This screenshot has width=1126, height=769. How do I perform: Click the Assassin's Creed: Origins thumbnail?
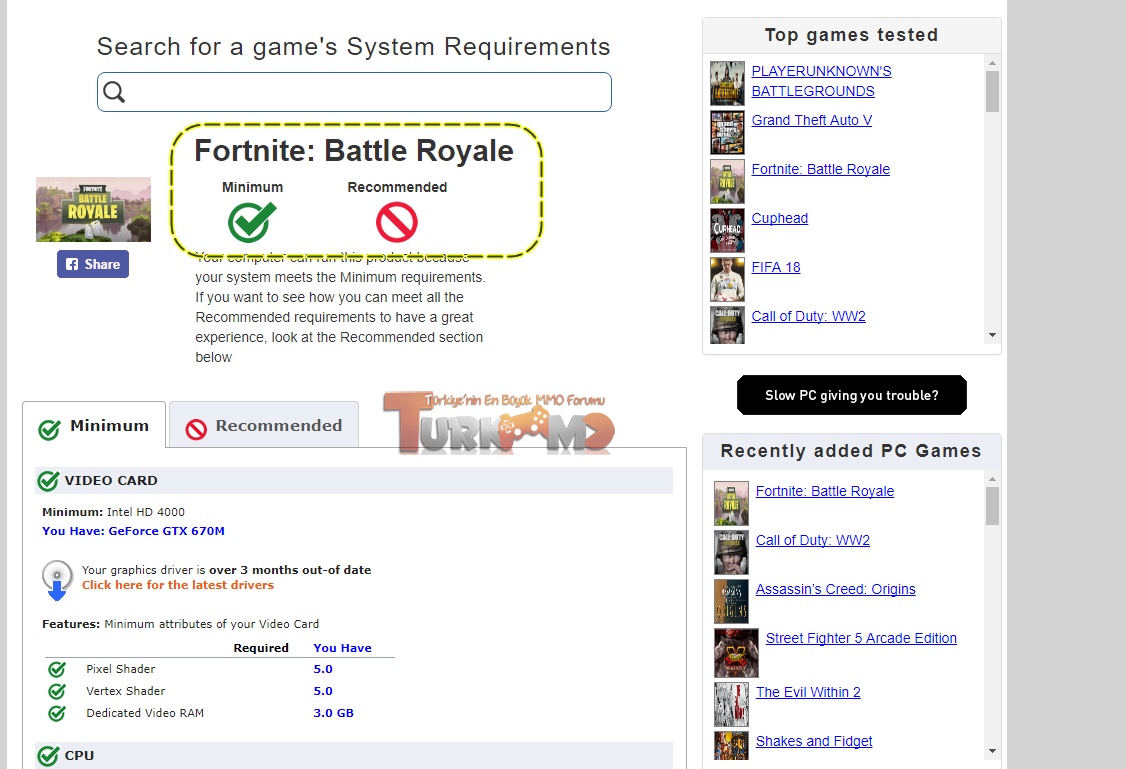tap(732, 601)
